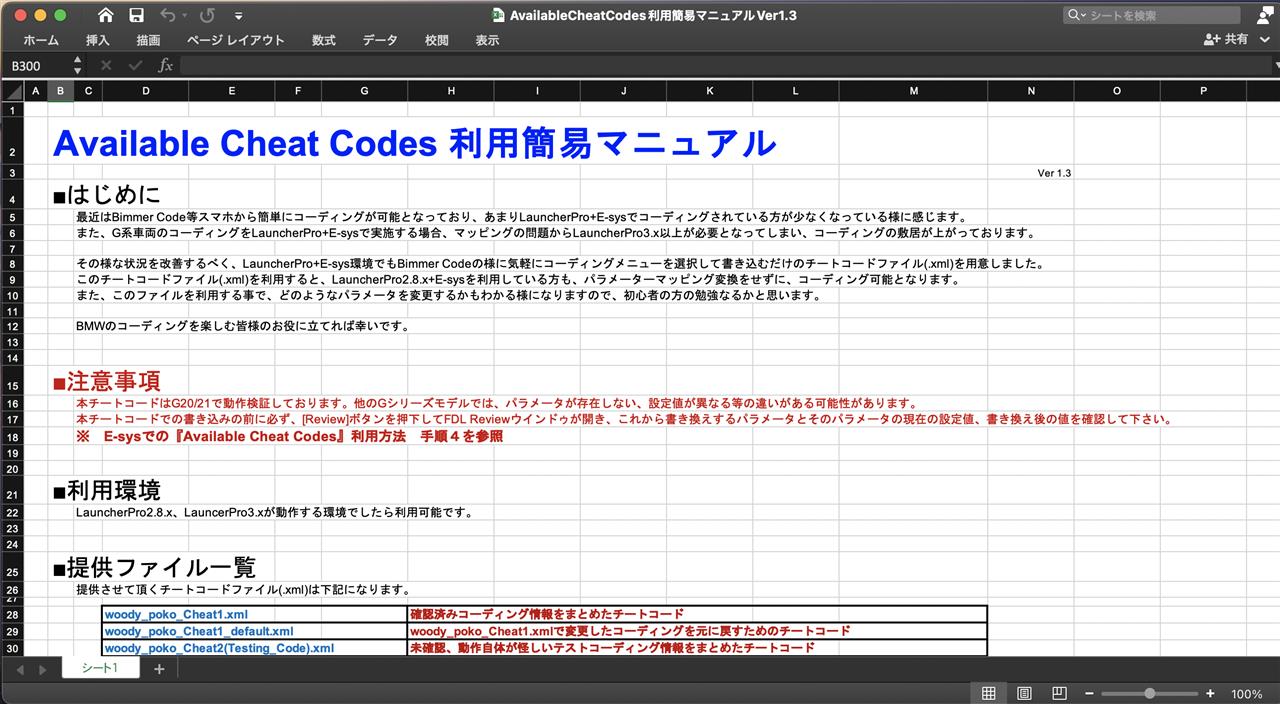Click the Excel file icon beside the title
Image resolution: width=1280 pixels, height=704 pixels.
click(498, 15)
